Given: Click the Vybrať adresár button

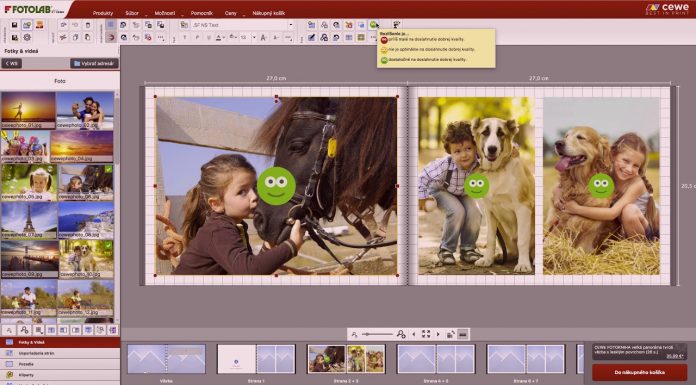Looking at the screenshot, I should pos(94,64).
